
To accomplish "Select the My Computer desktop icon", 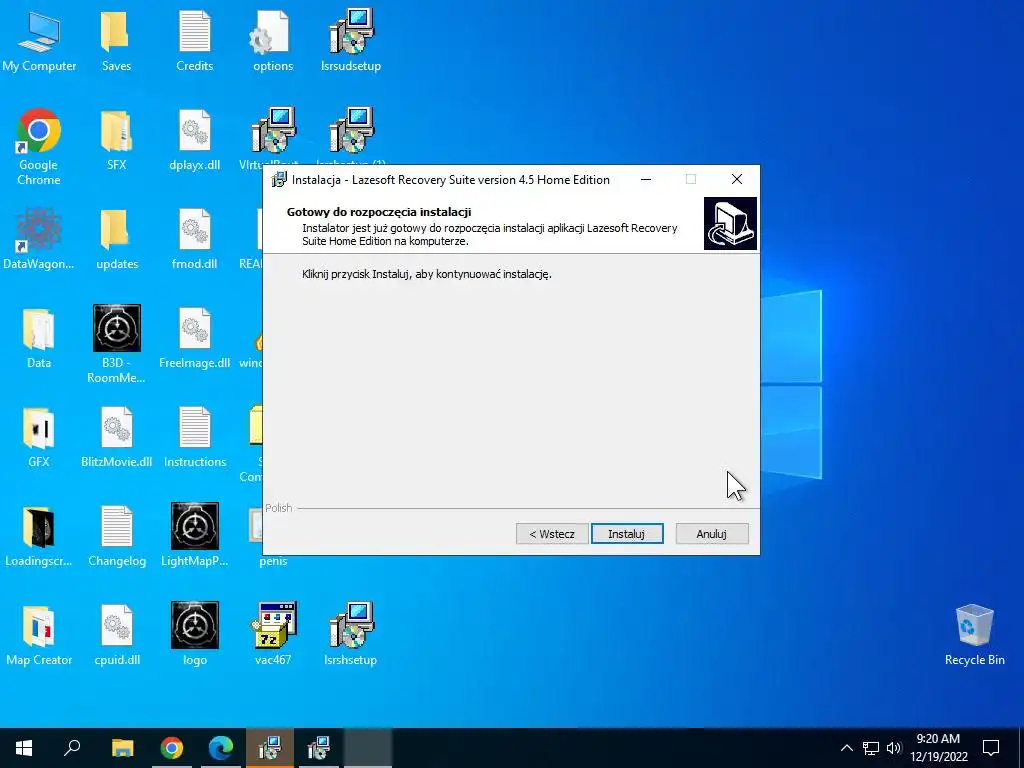I will click(x=39, y=42).
